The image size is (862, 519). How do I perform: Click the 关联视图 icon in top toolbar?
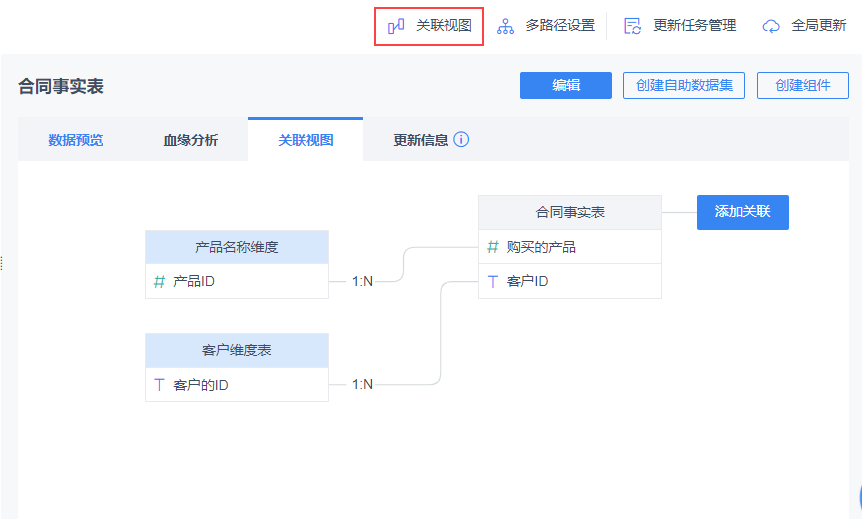(396, 26)
